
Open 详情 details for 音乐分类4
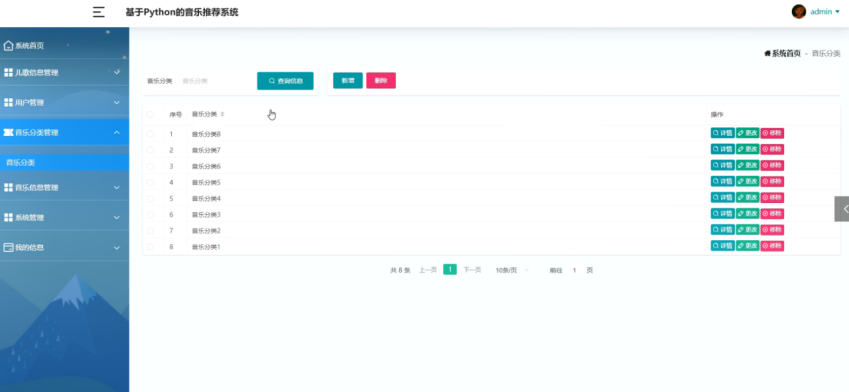click(x=722, y=198)
